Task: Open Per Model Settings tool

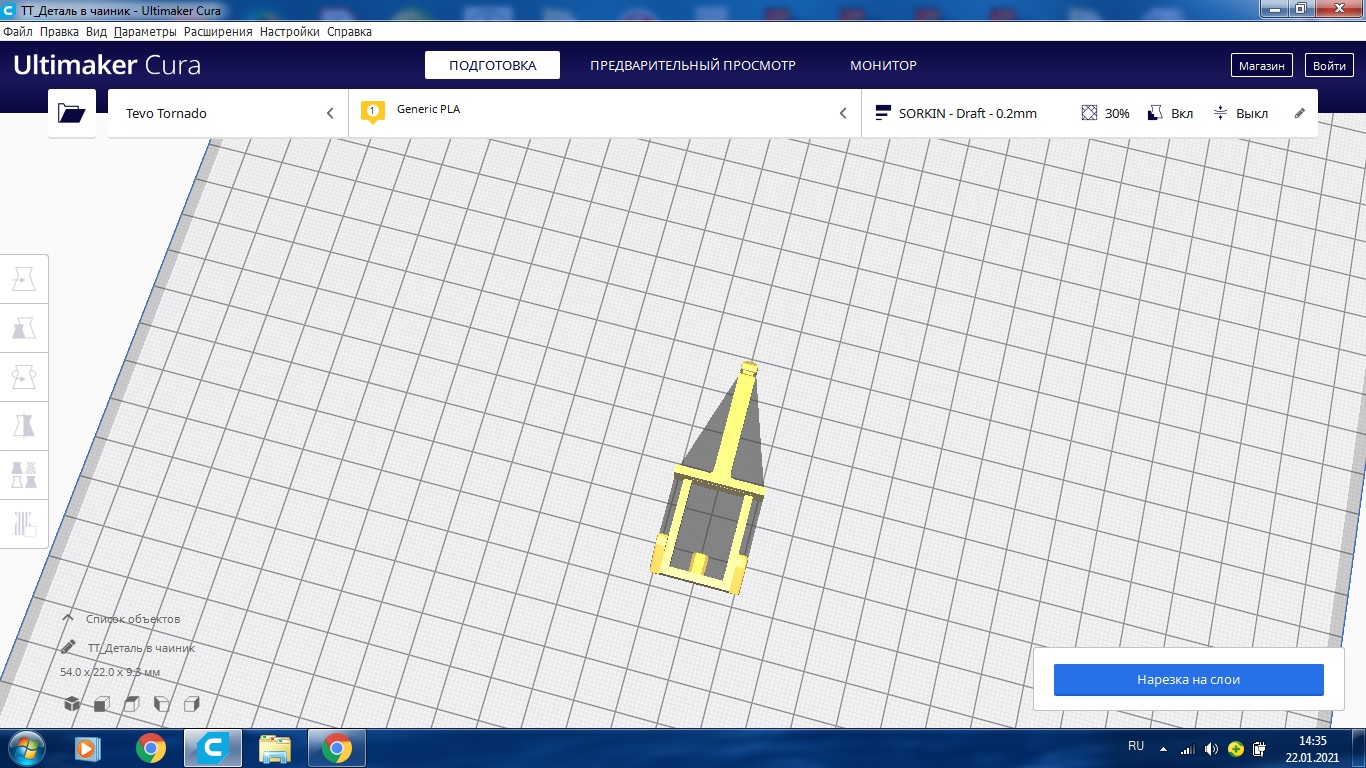Action: tap(23, 475)
